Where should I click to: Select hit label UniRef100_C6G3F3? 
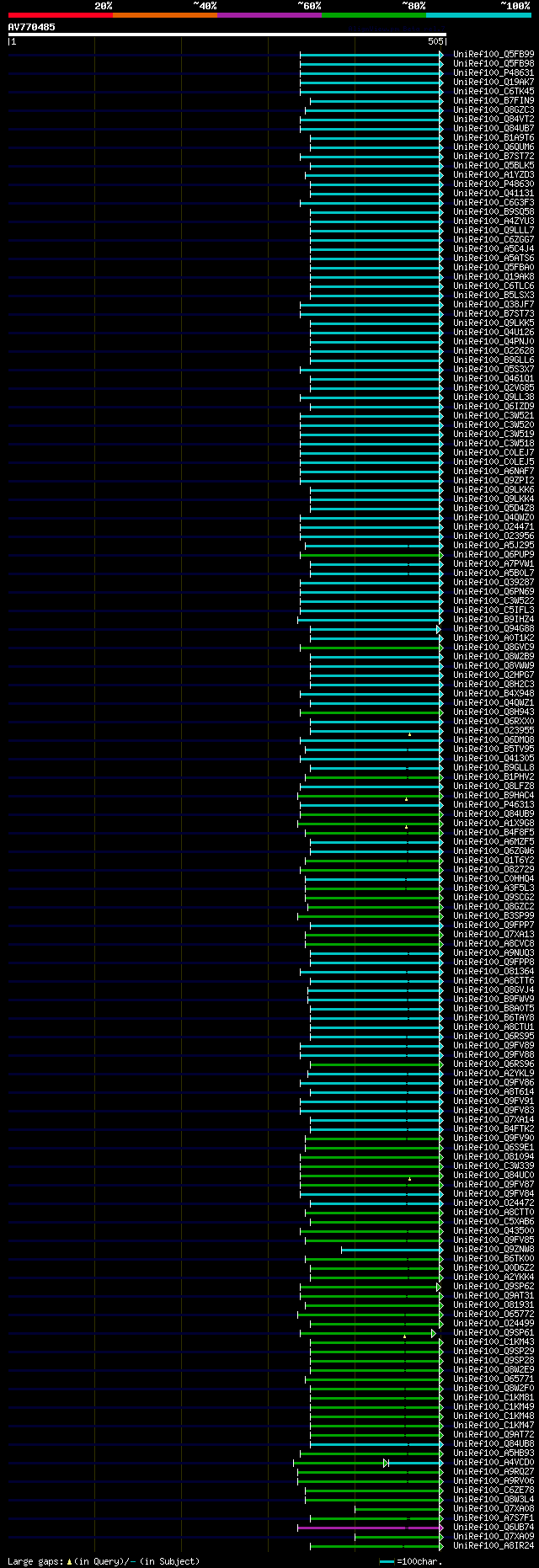[x=494, y=202]
